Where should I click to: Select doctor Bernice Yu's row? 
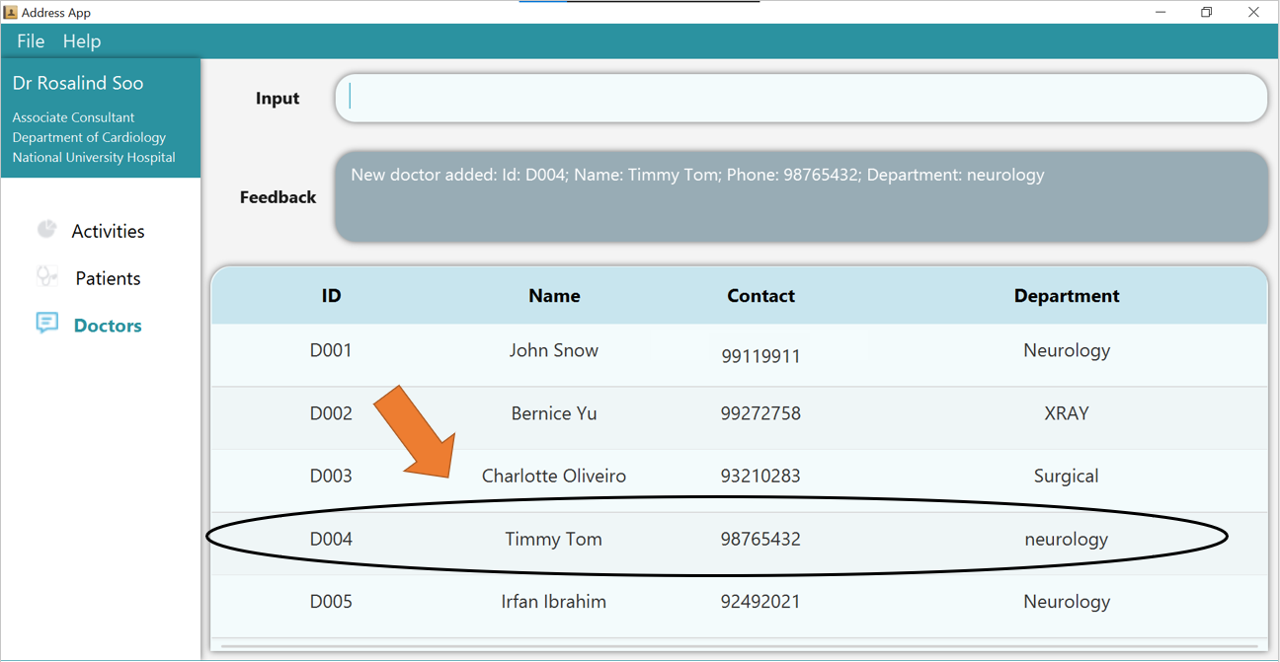tap(554, 414)
